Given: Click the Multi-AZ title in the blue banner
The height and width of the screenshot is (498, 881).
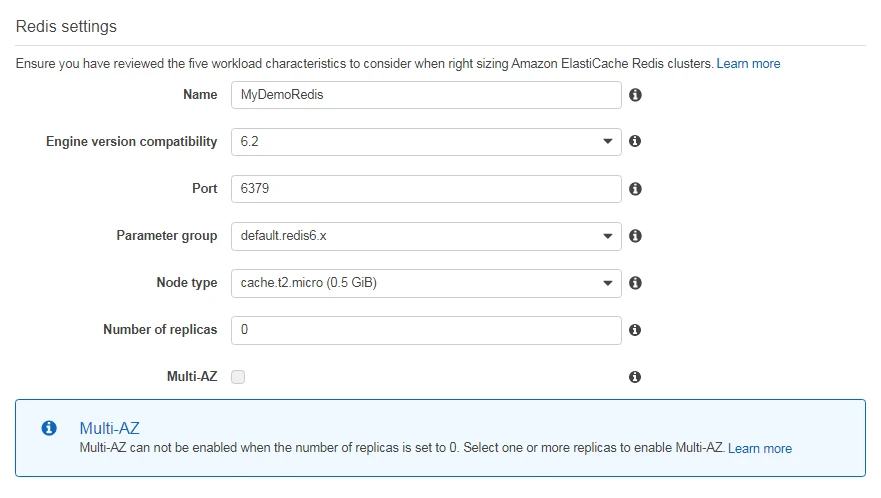Looking at the screenshot, I should coord(109,428).
